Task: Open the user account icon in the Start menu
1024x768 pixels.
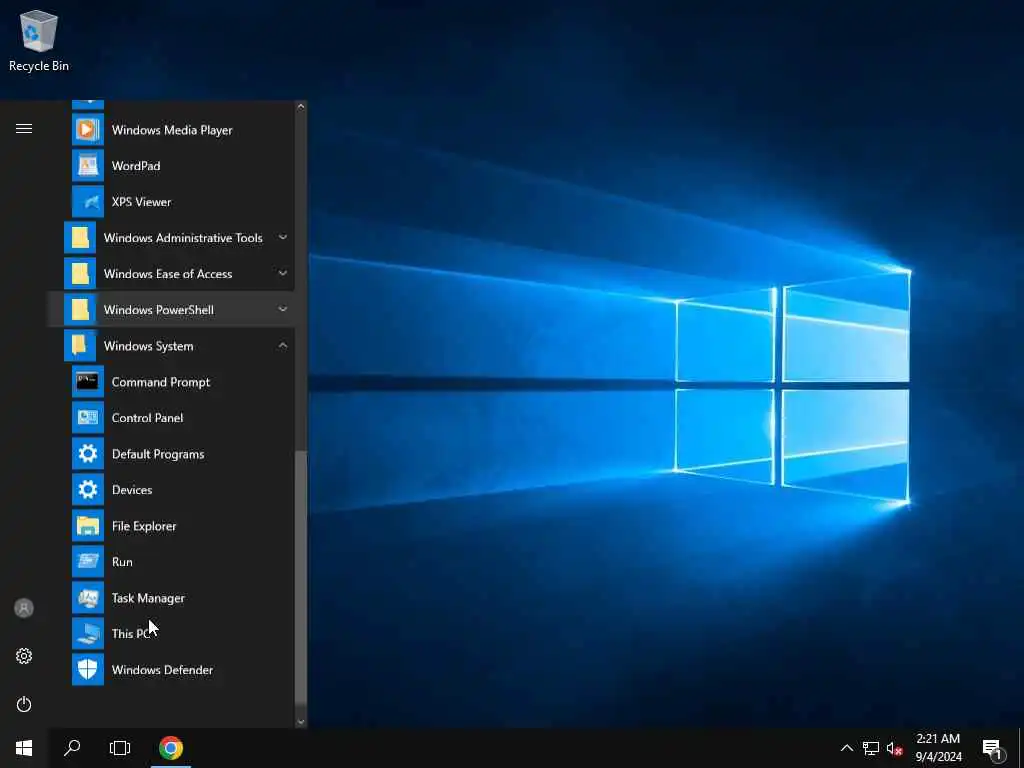Action: coord(24,608)
